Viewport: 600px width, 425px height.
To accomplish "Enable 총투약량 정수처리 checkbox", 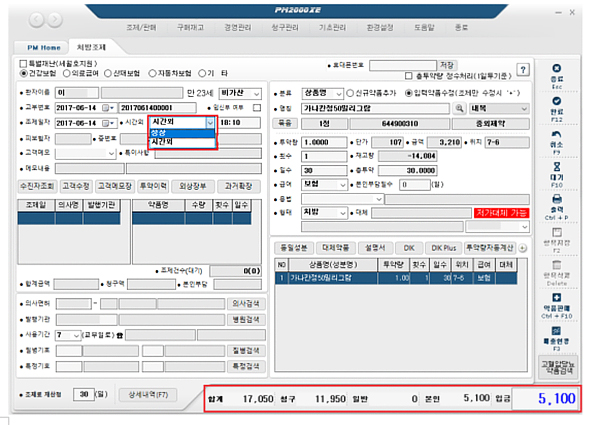I will pyautogui.click(x=409, y=76).
